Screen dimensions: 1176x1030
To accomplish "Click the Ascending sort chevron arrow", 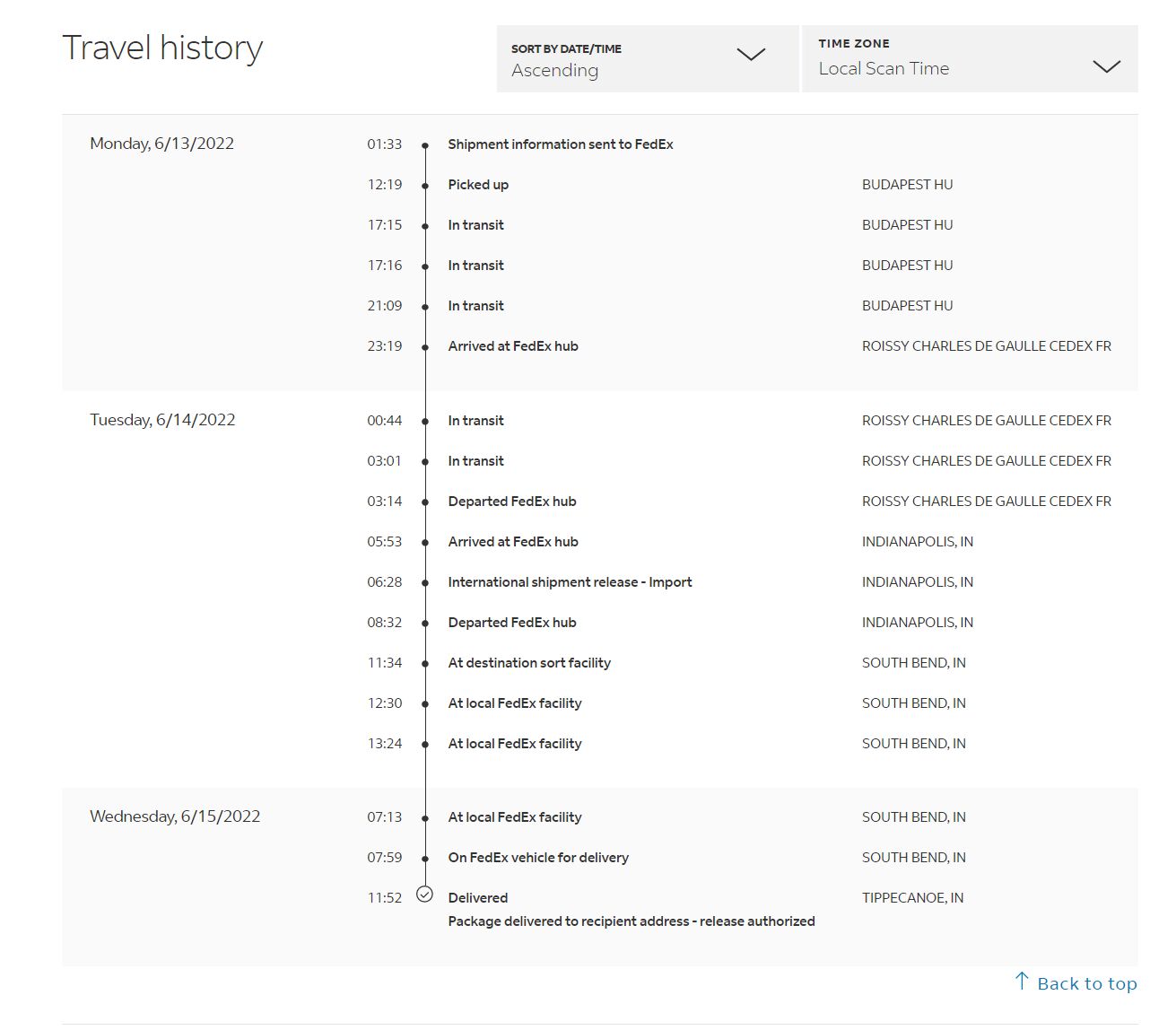I will pos(751,55).
